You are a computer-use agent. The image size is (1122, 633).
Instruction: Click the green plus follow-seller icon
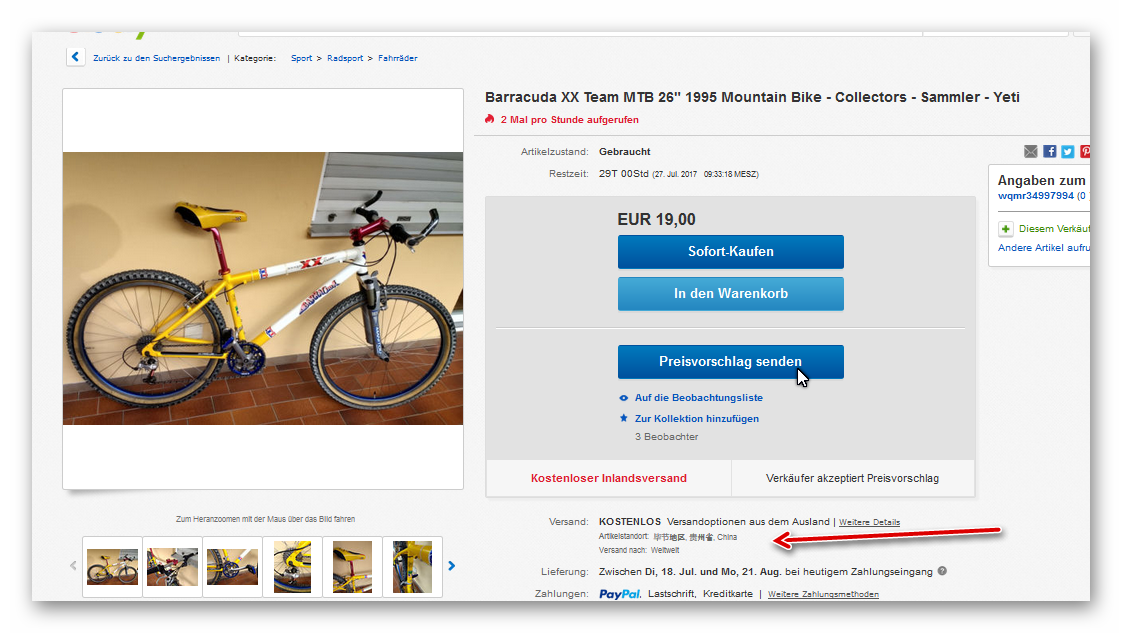(1006, 229)
